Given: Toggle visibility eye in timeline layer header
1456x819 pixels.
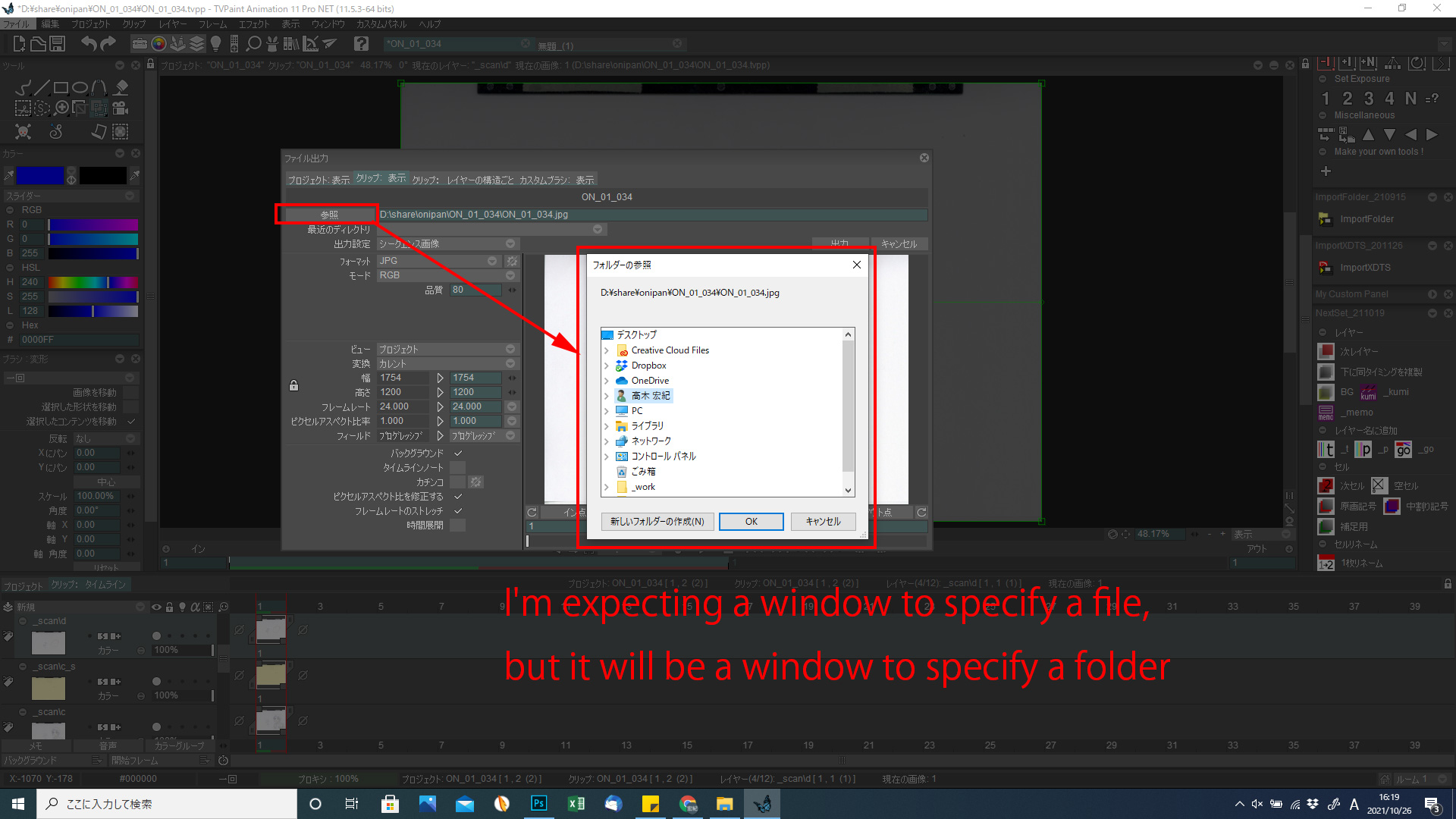Looking at the screenshot, I should (x=156, y=607).
